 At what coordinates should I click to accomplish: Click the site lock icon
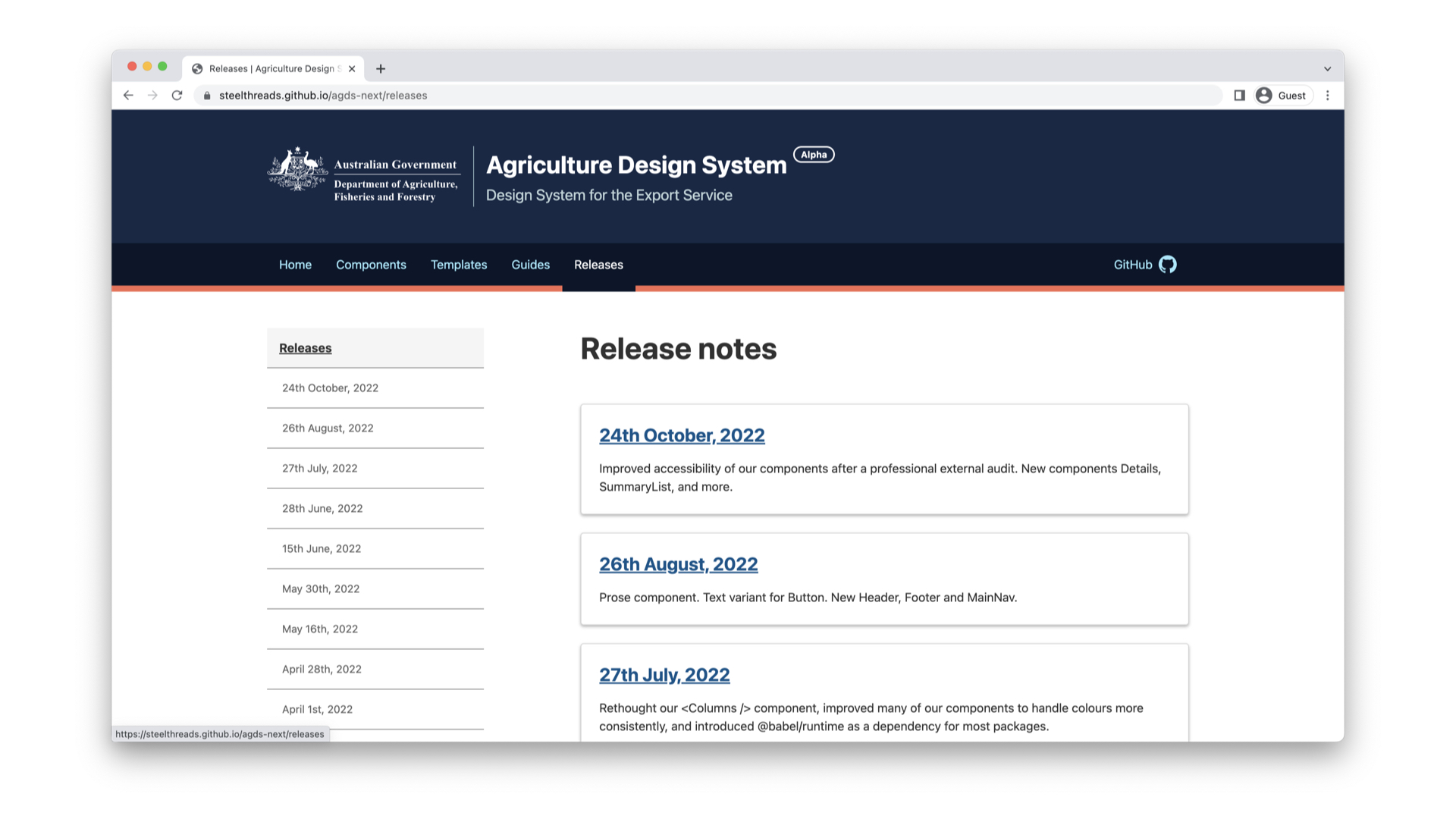click(x=207, y=96)
